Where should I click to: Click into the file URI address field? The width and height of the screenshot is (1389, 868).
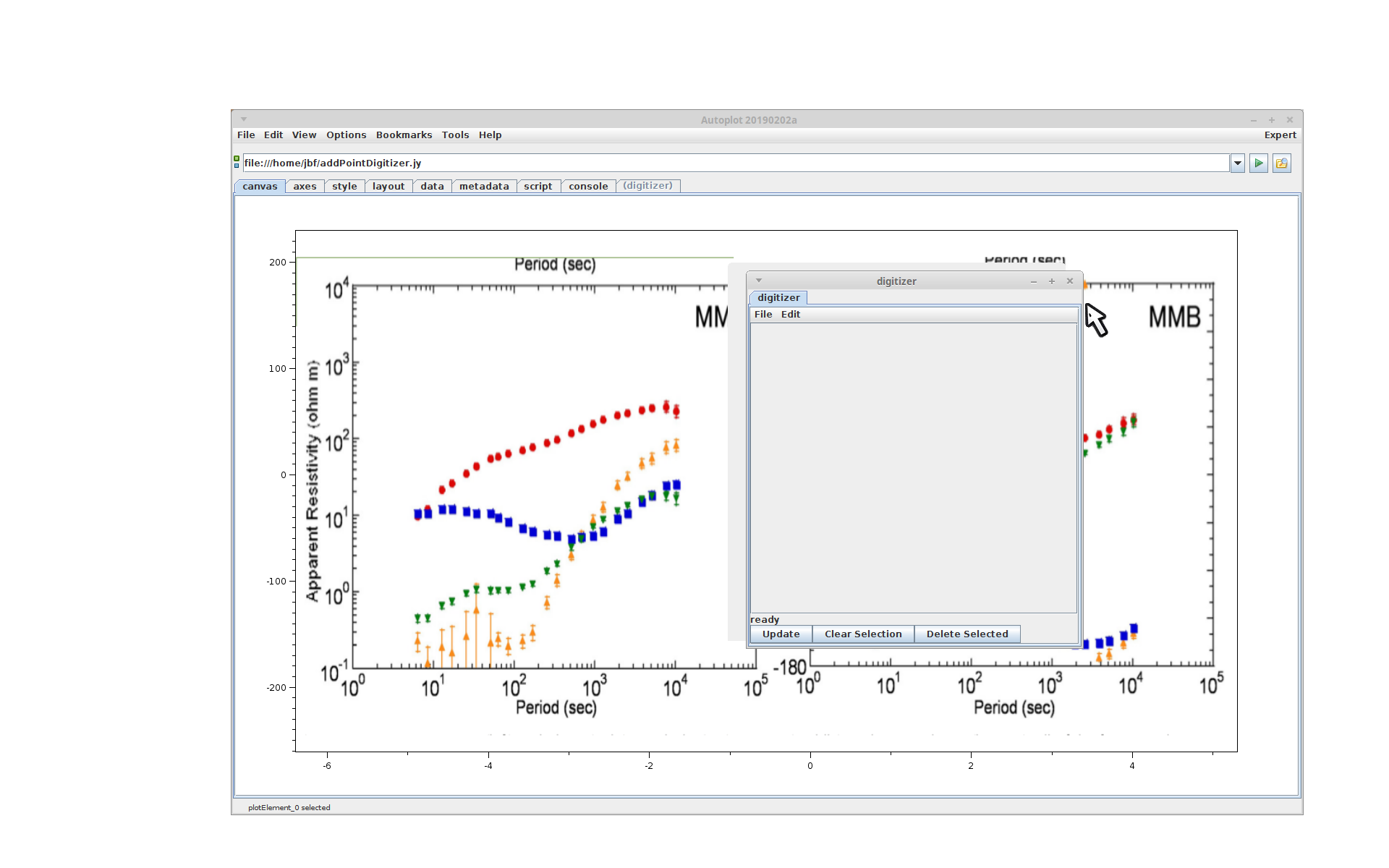(735, 163)
